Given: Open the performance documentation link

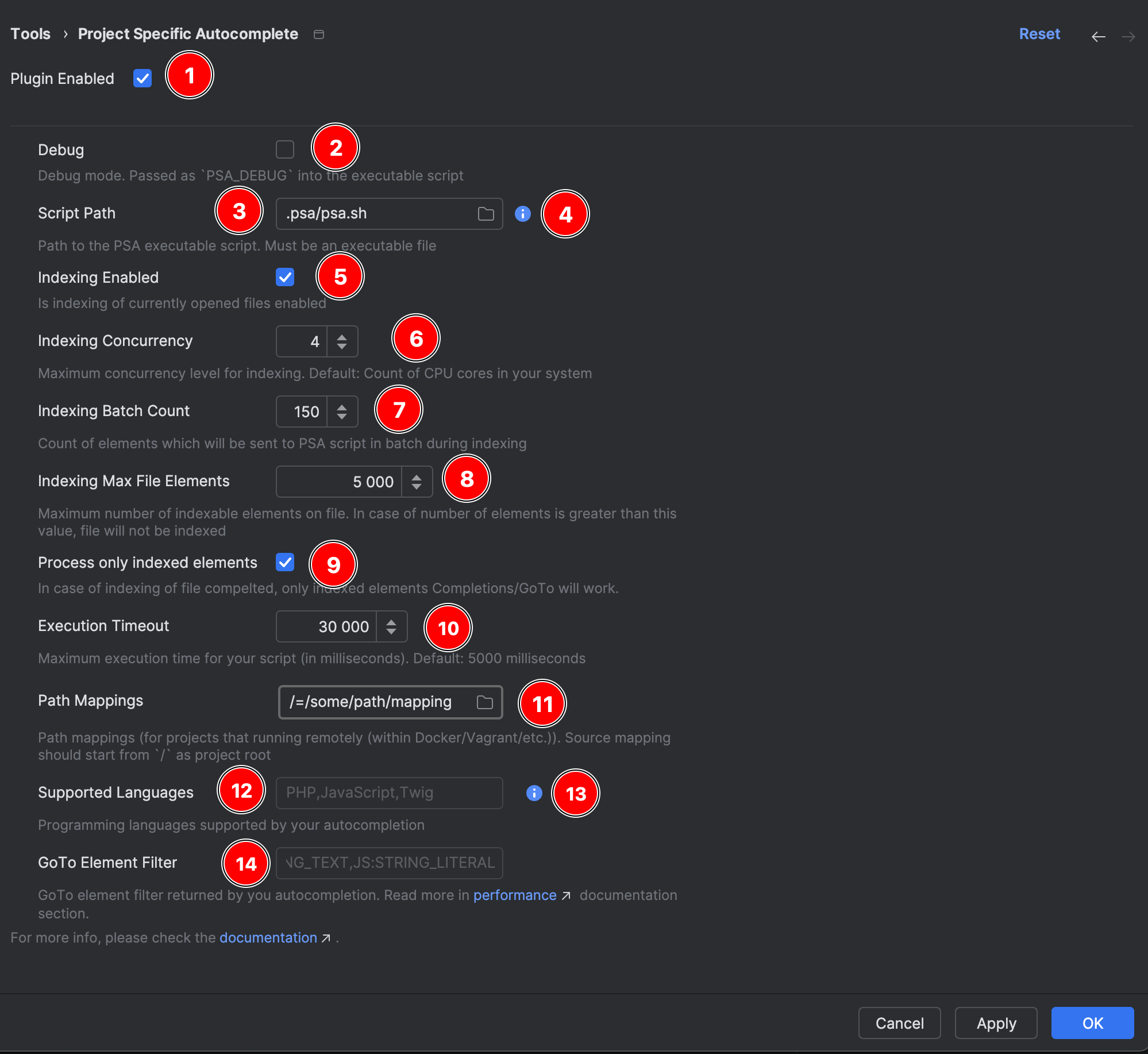Looking at the screenshot, I should tap(515, 895).
